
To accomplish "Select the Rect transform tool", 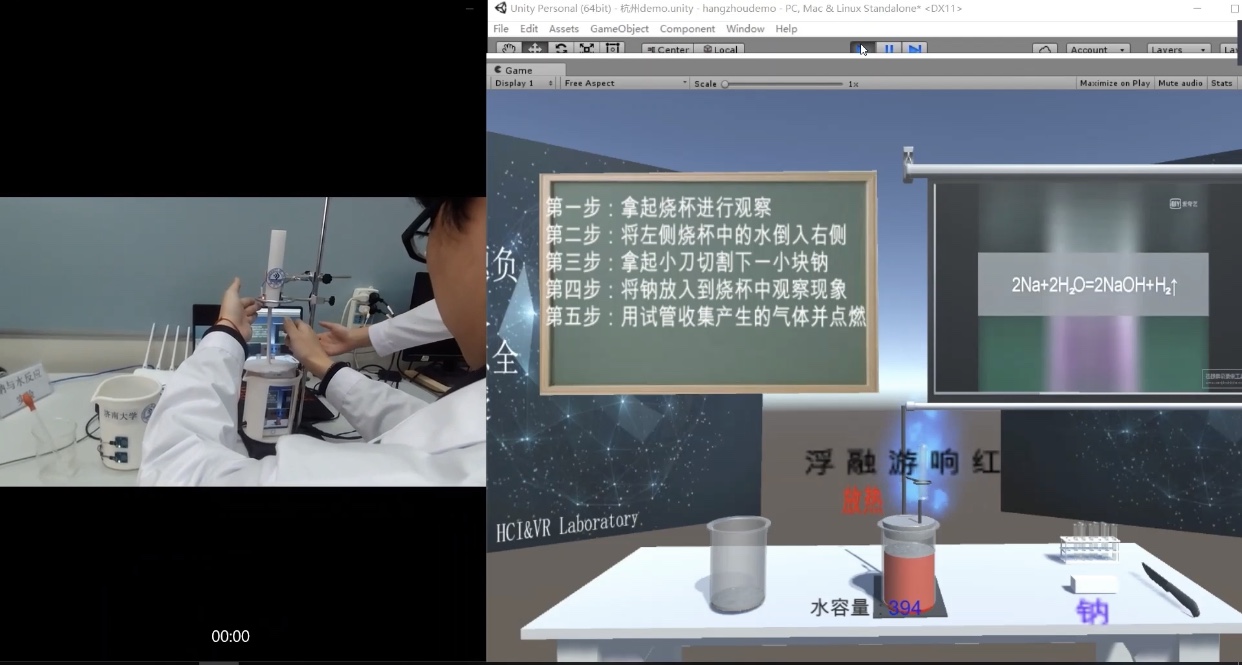I will (613, 49).
